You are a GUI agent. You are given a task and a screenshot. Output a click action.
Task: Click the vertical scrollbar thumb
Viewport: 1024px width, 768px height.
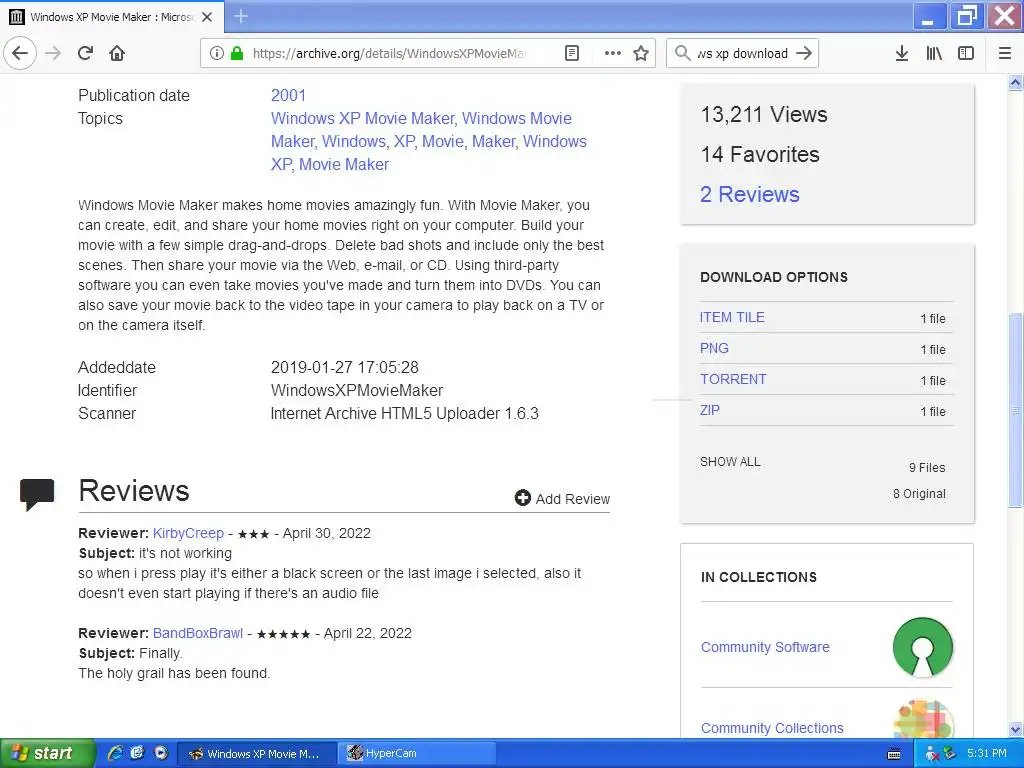coord(1015,410)
